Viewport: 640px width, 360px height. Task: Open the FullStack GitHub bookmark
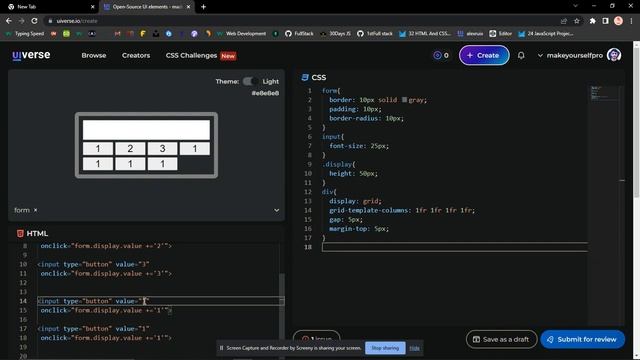point(299,33)
